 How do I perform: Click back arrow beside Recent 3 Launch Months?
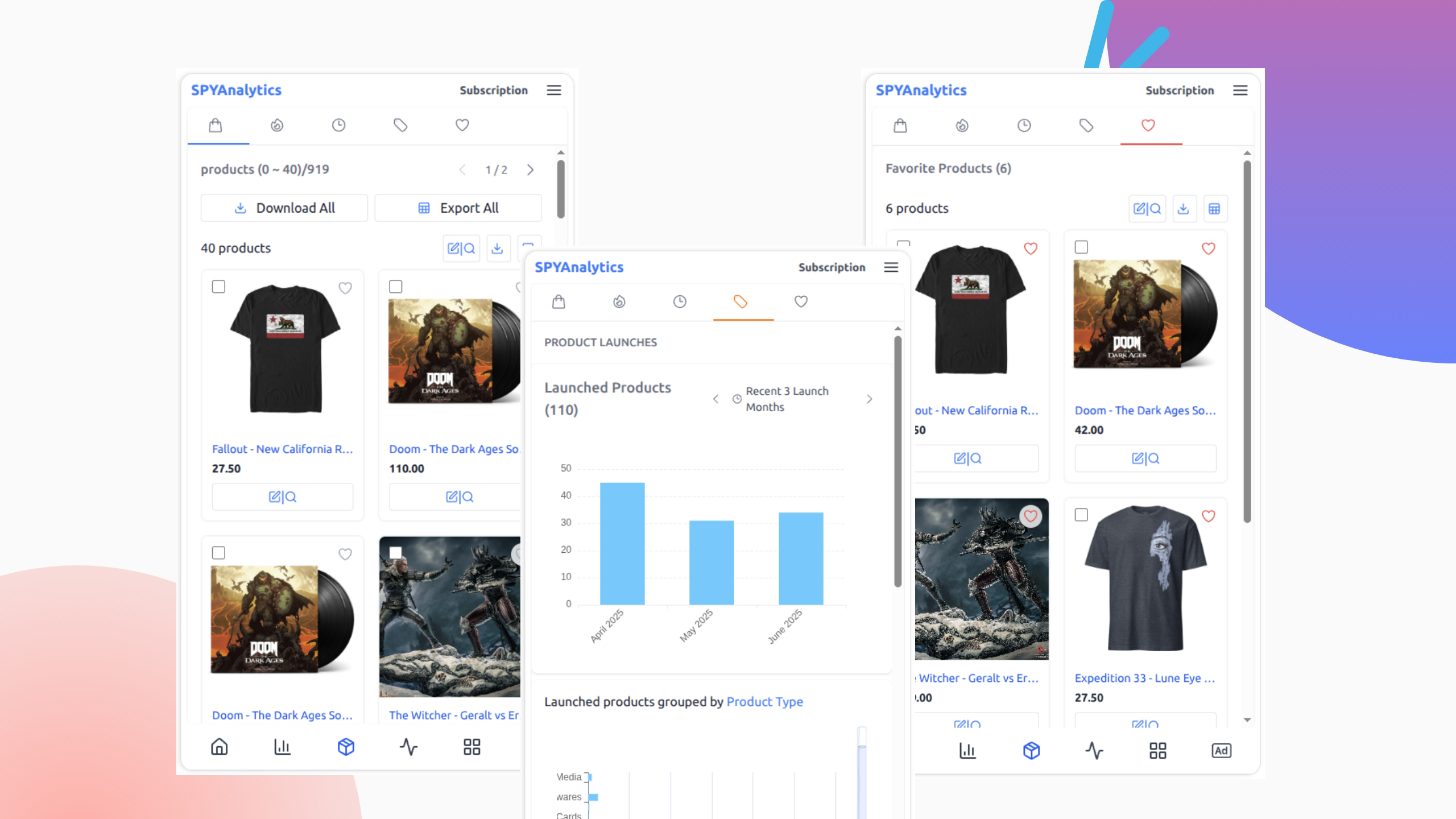click(x=715, y=399)
